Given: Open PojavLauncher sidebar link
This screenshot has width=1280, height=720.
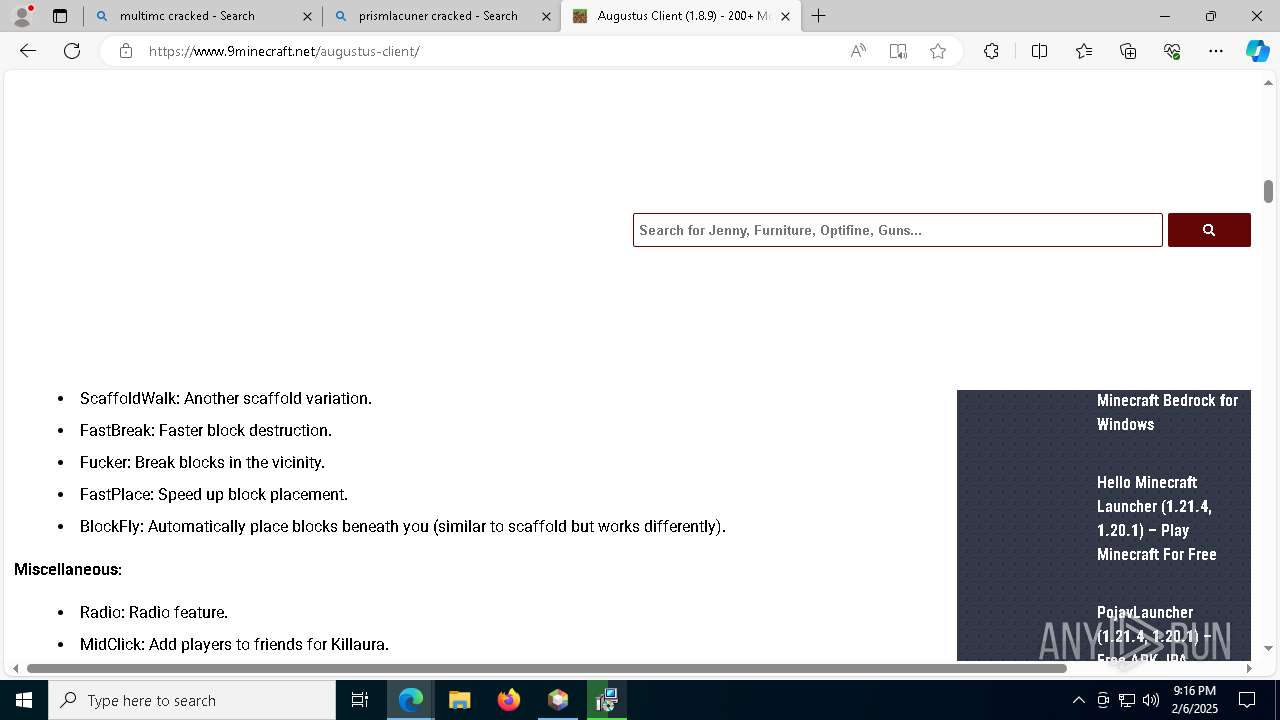Looking at the screenshot, I should (x=1154, y=630).
